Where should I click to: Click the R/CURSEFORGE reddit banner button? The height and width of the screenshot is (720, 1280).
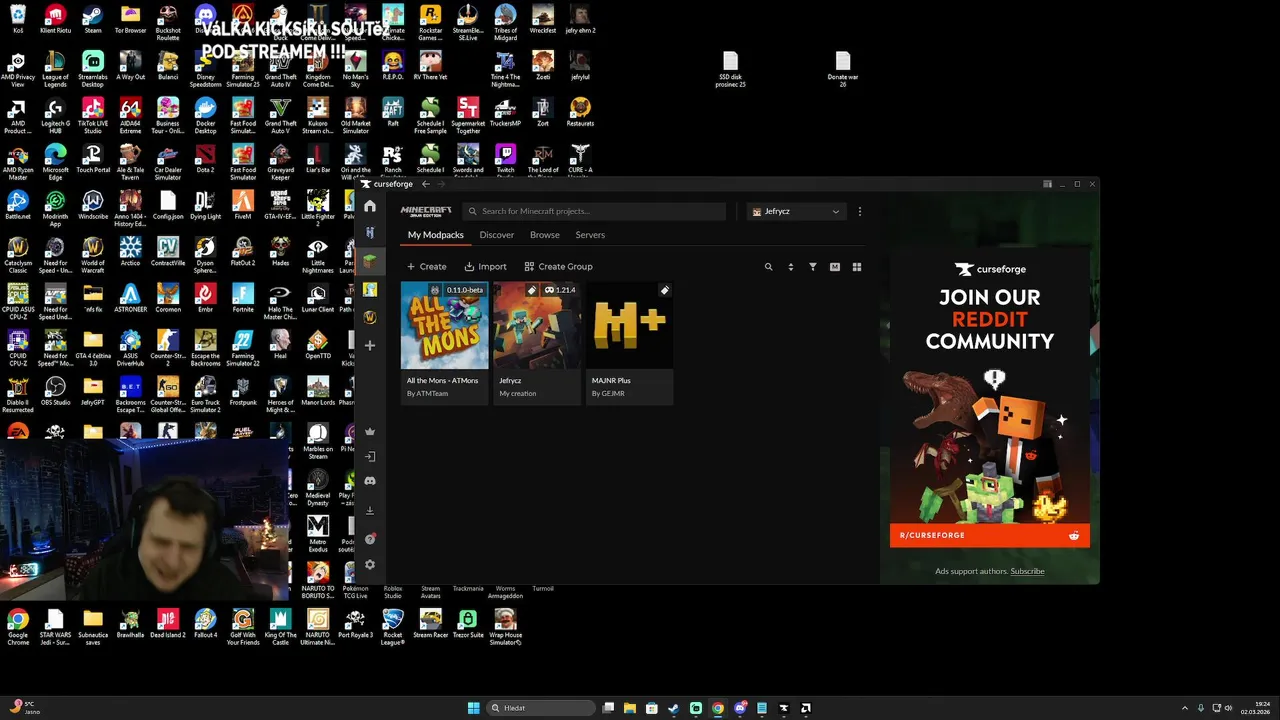pyautogui.click(x=990, y=535)
